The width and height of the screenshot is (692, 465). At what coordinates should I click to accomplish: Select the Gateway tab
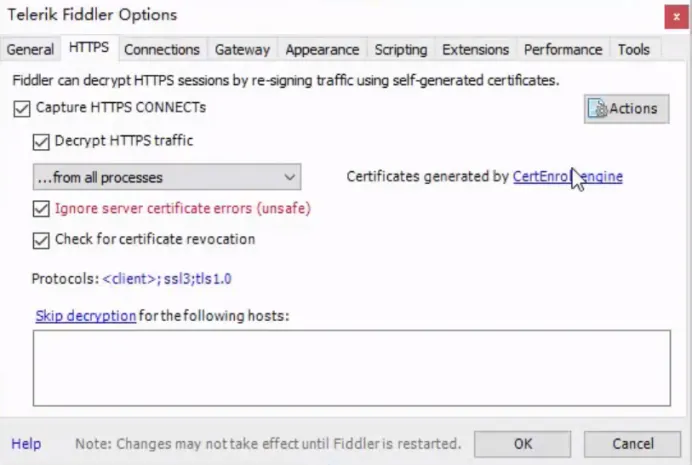[x=242, y=49]
